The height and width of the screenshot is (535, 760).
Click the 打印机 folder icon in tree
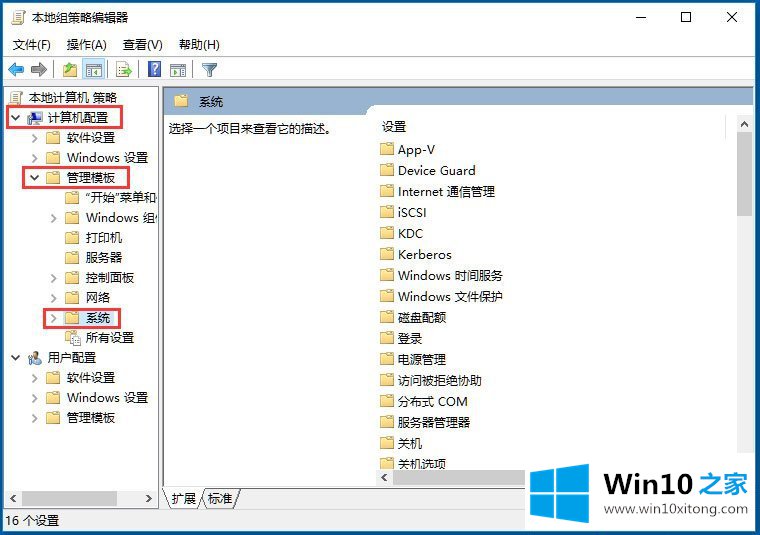(x=72, y=237)
